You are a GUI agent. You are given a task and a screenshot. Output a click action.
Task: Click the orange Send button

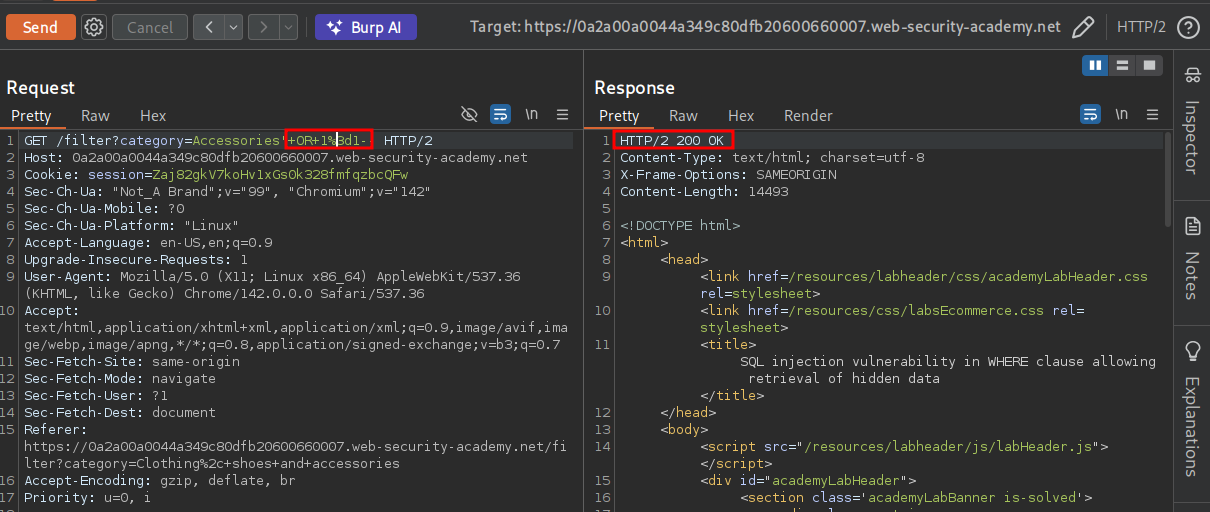click(x=40, y=27)
